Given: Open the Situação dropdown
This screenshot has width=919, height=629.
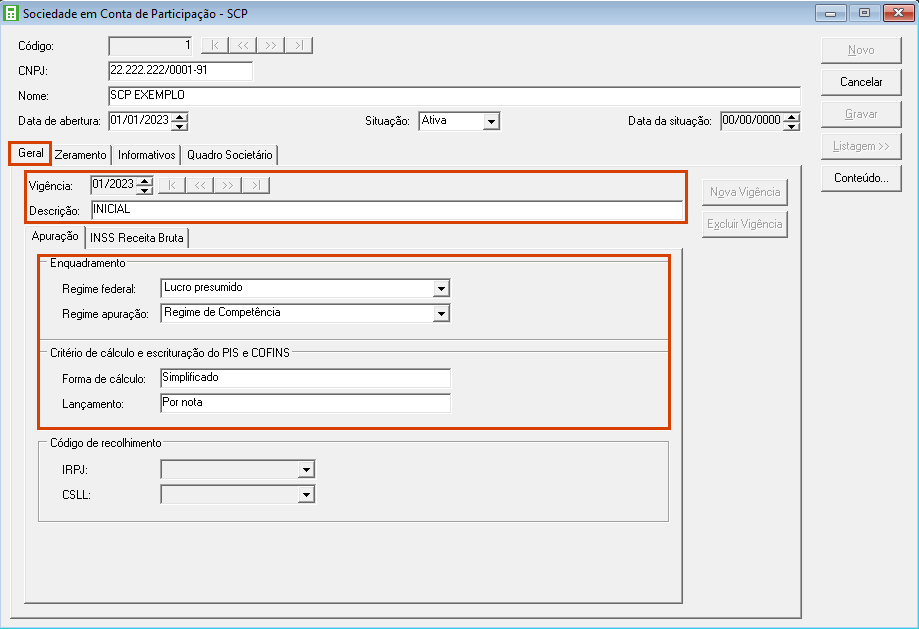Looking at the screenshot, I should tap(491, 121).
